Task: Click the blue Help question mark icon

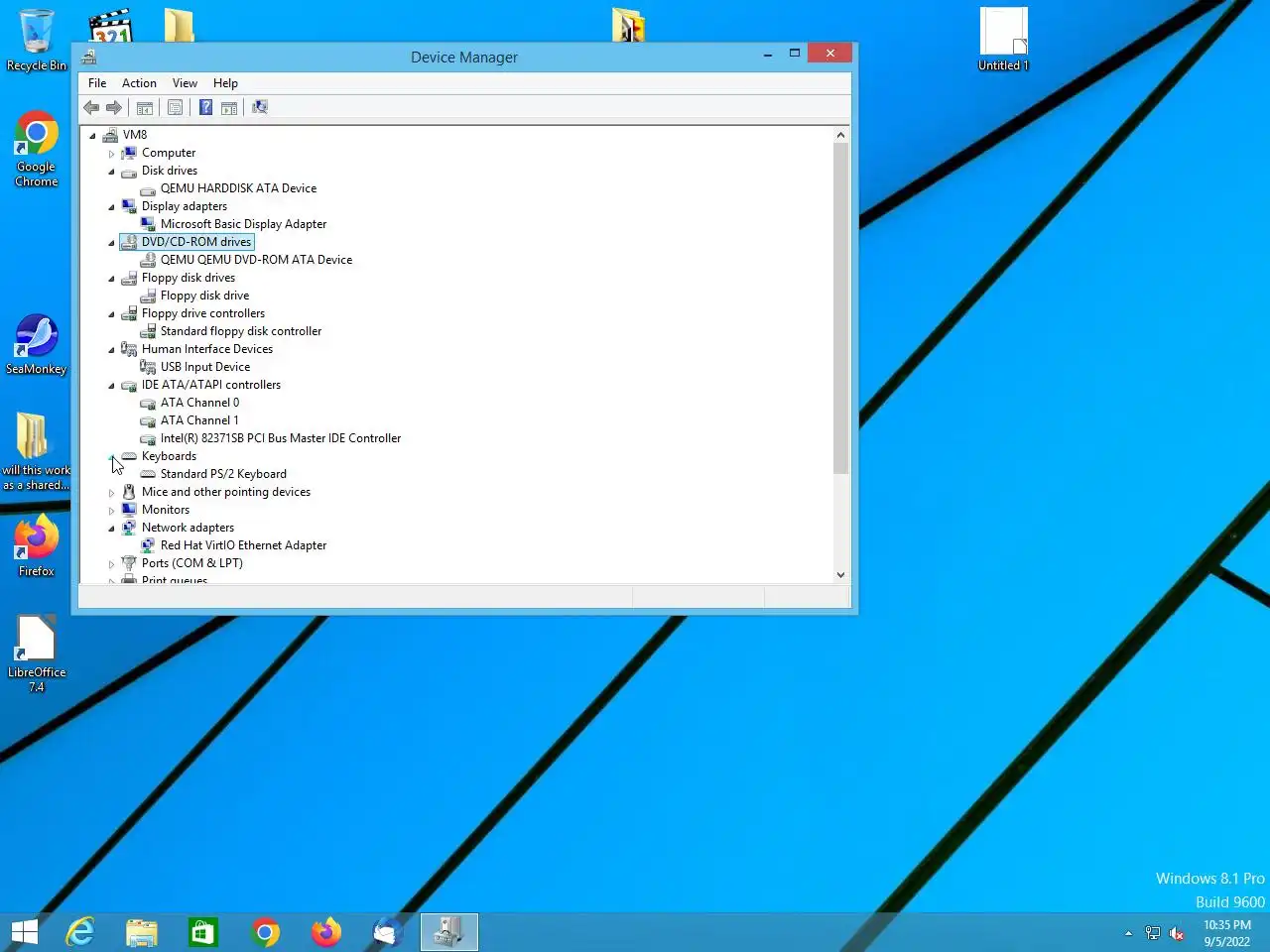Action: click(205, 107)
